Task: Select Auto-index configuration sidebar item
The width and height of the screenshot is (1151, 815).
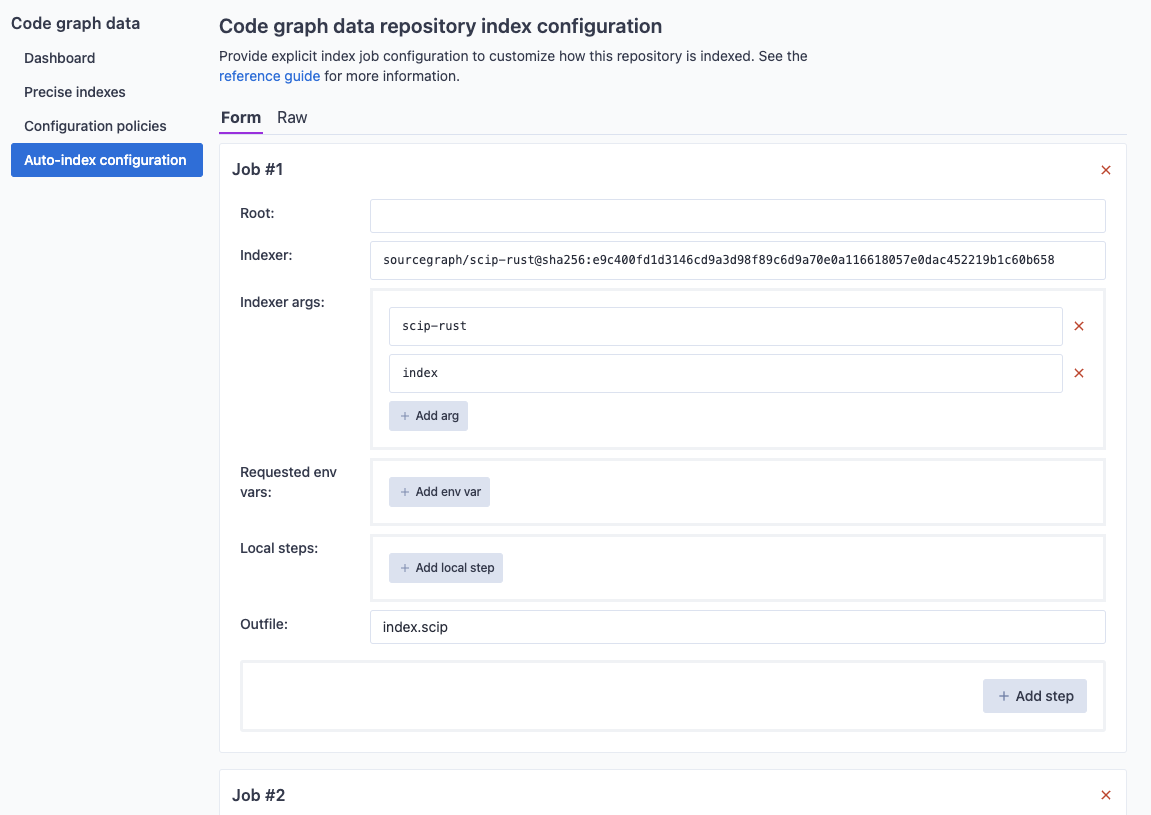Action: coord(106,160)
